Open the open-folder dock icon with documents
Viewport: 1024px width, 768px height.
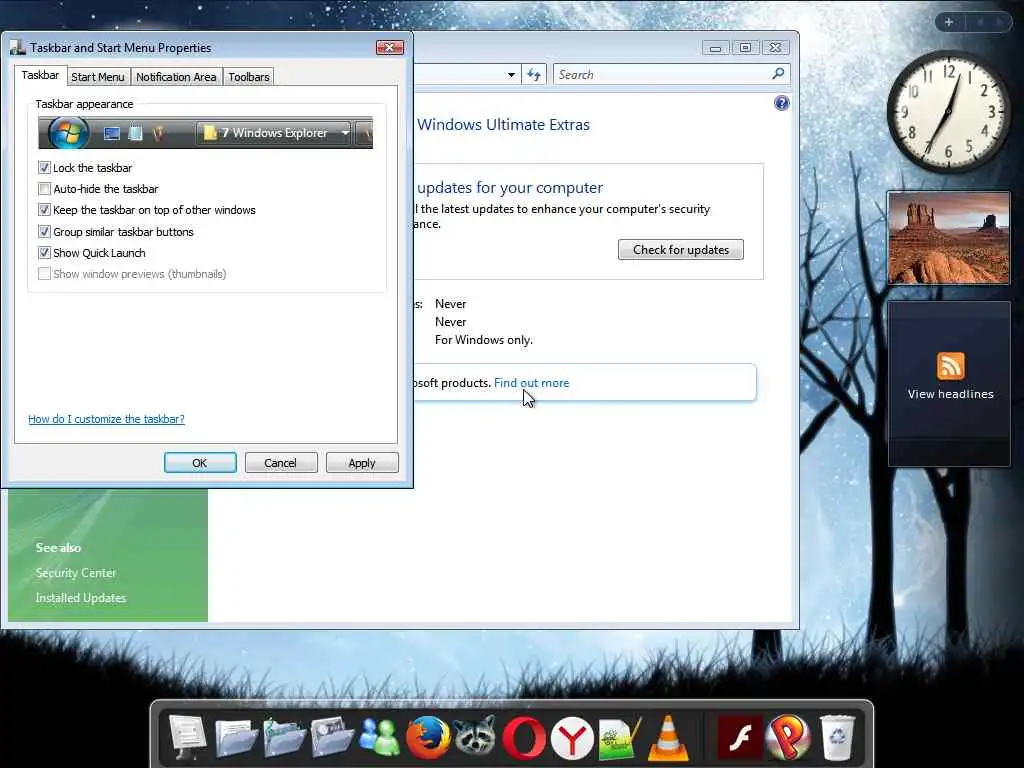click(x=284, y=738)
